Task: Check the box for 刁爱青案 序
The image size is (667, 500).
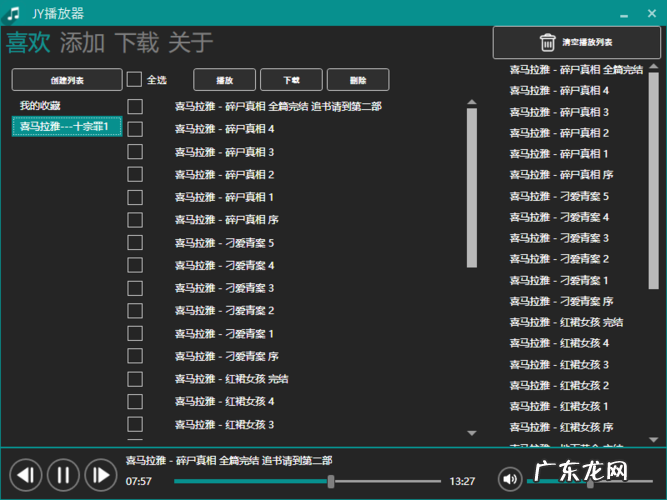Action: (x=135, y=356)
